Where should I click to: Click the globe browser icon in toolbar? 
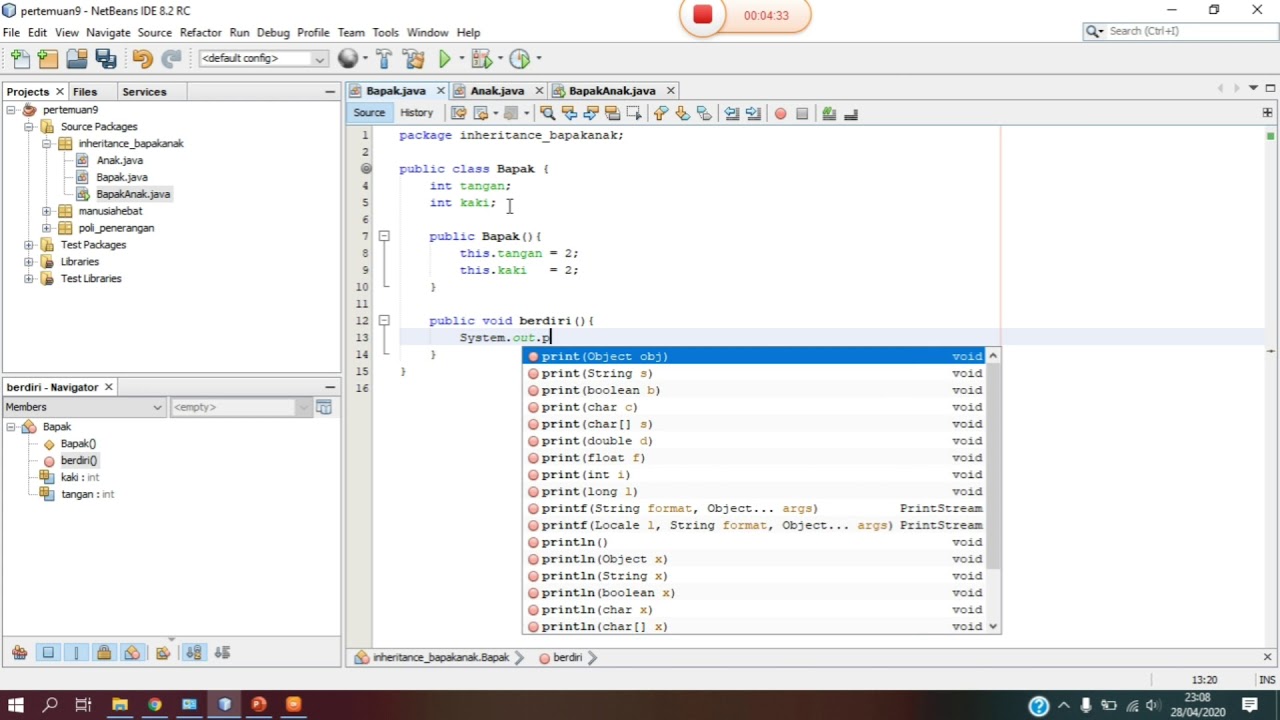point(348,59)
